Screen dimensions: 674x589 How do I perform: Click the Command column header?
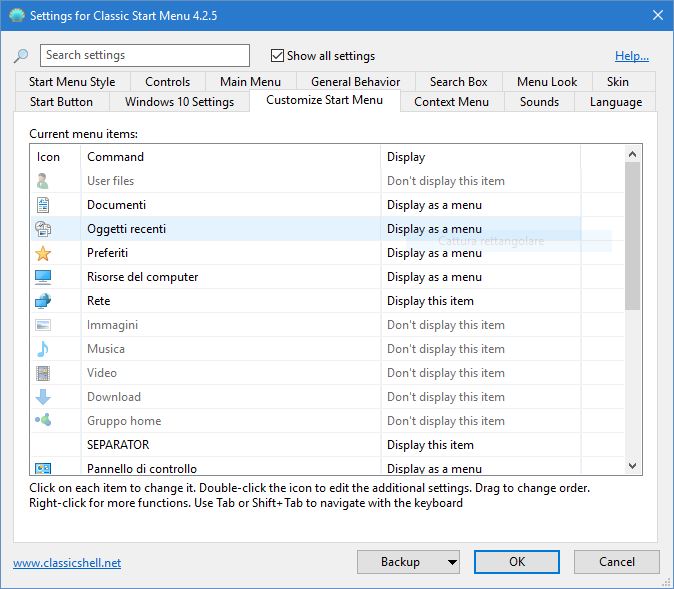pyautogui.click(x=230, y=157)
